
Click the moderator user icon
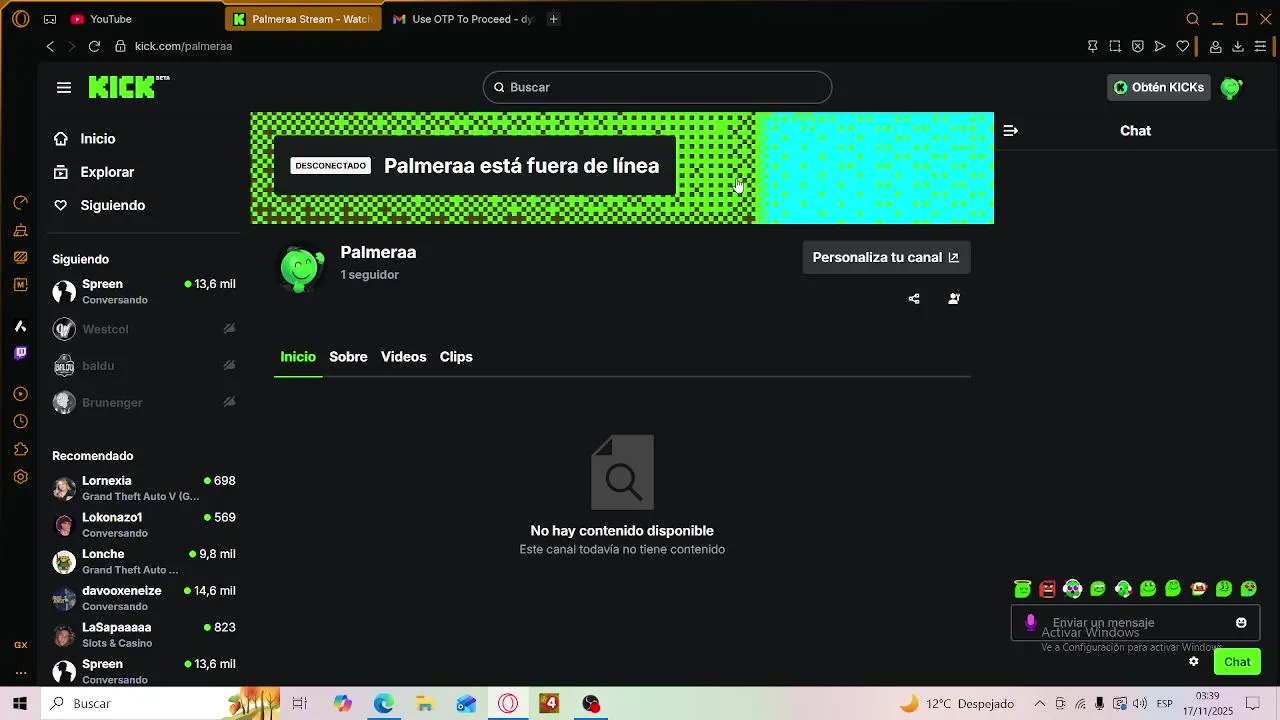(x=954, y=298)
